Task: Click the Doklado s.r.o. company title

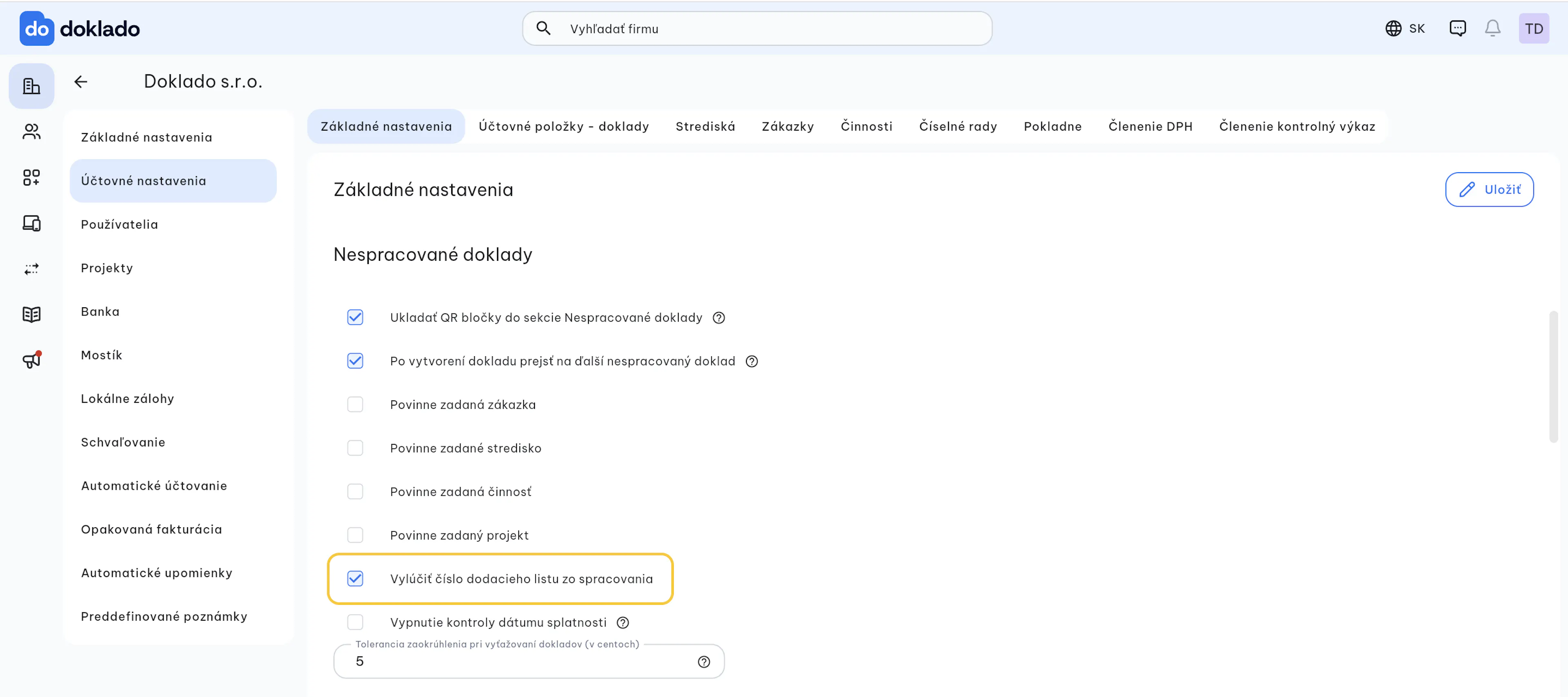Action: click(203, 82)
